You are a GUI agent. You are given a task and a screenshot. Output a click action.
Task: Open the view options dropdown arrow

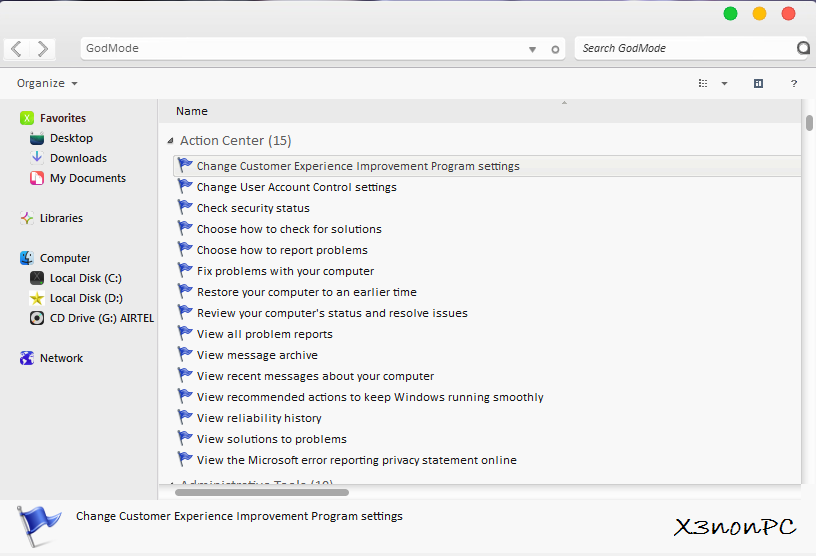(x=724, y=83)
